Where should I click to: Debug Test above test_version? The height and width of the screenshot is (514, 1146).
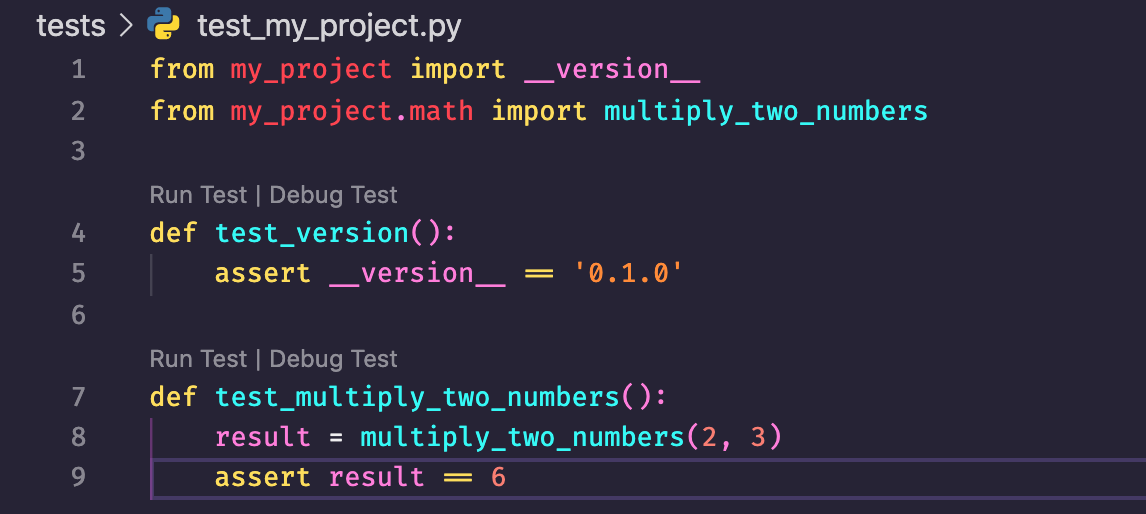coord(333,194)
